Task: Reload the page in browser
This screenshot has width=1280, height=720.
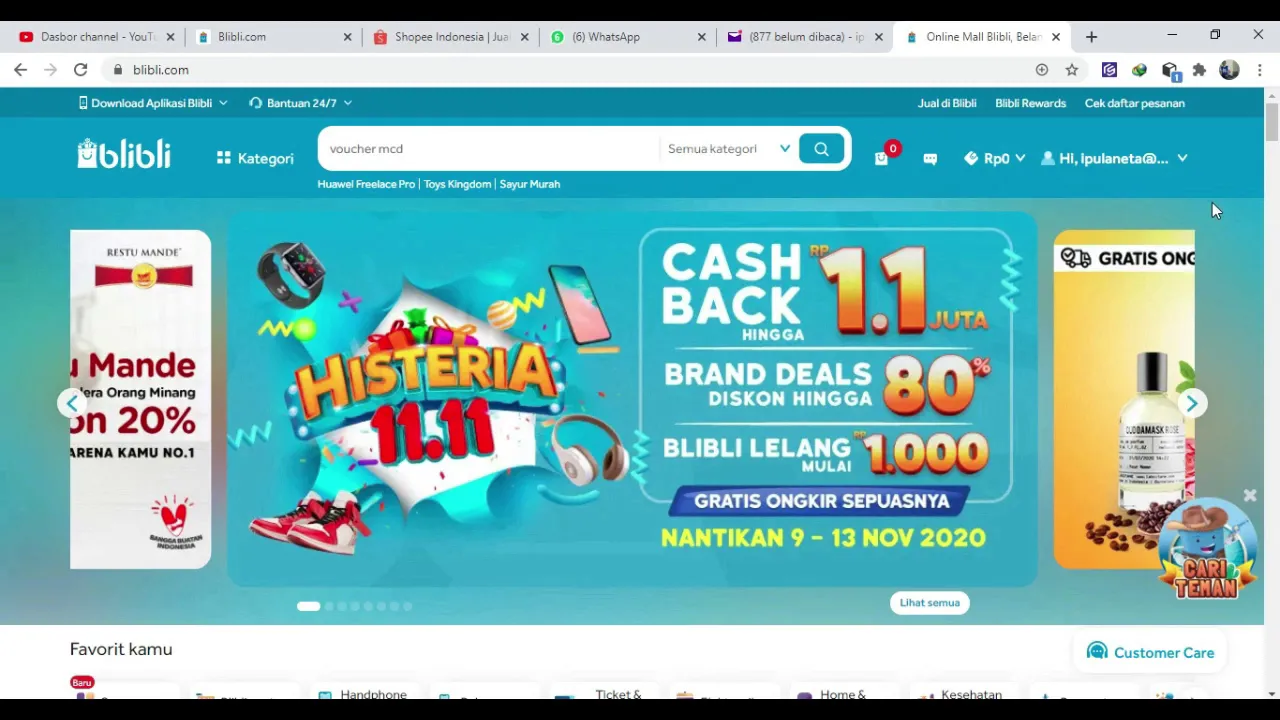Action: [80, 70]
